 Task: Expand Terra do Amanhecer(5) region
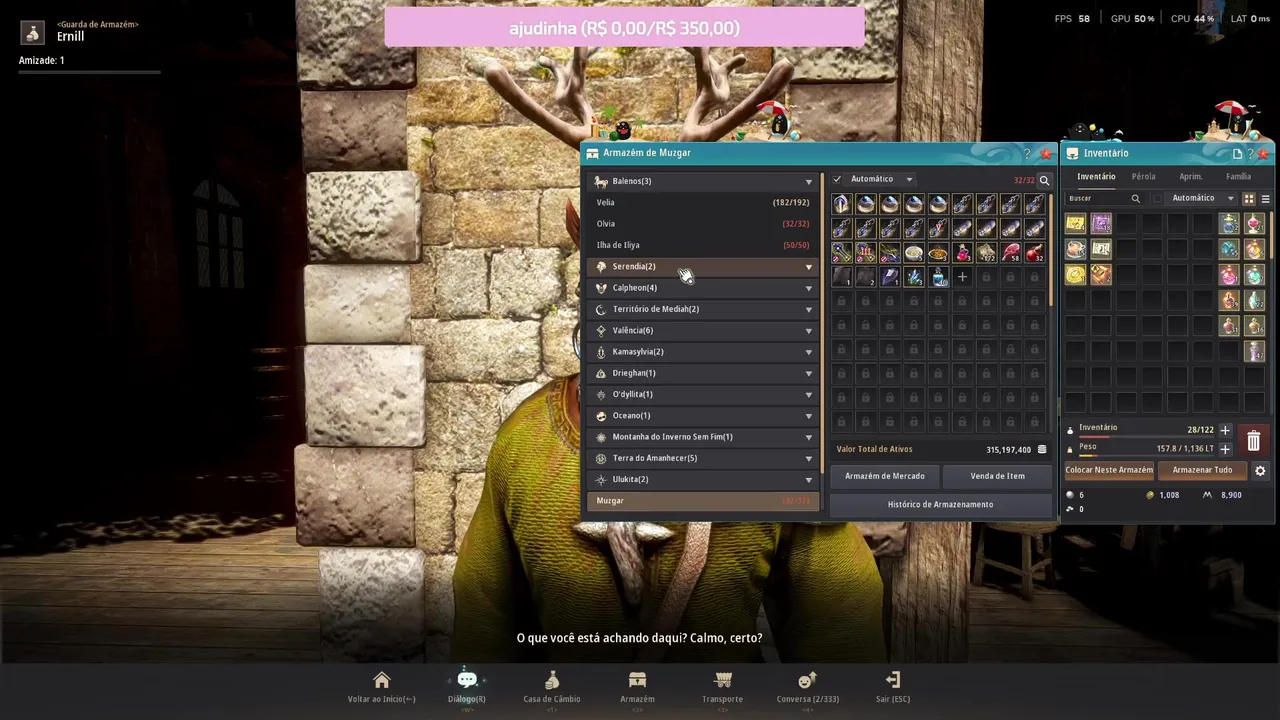(703, 458)
